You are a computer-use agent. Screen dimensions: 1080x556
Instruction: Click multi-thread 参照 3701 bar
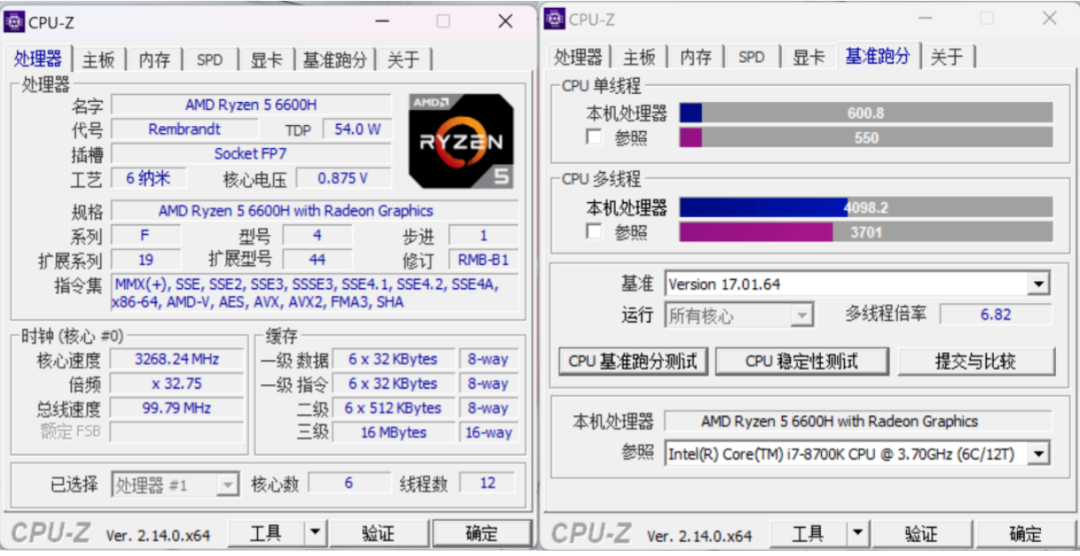[866, 231]
